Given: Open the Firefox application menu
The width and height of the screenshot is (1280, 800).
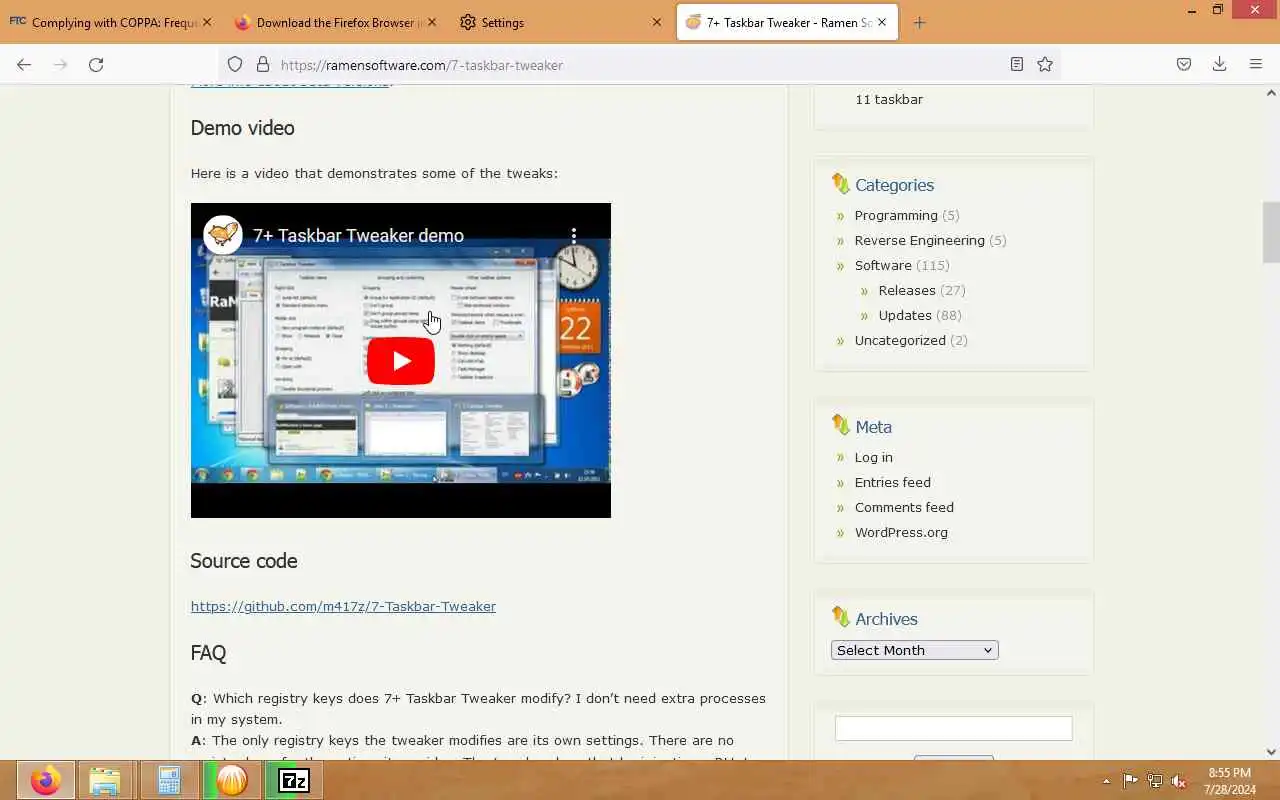Looking at the screenshot, I should tap(1256, 64).
